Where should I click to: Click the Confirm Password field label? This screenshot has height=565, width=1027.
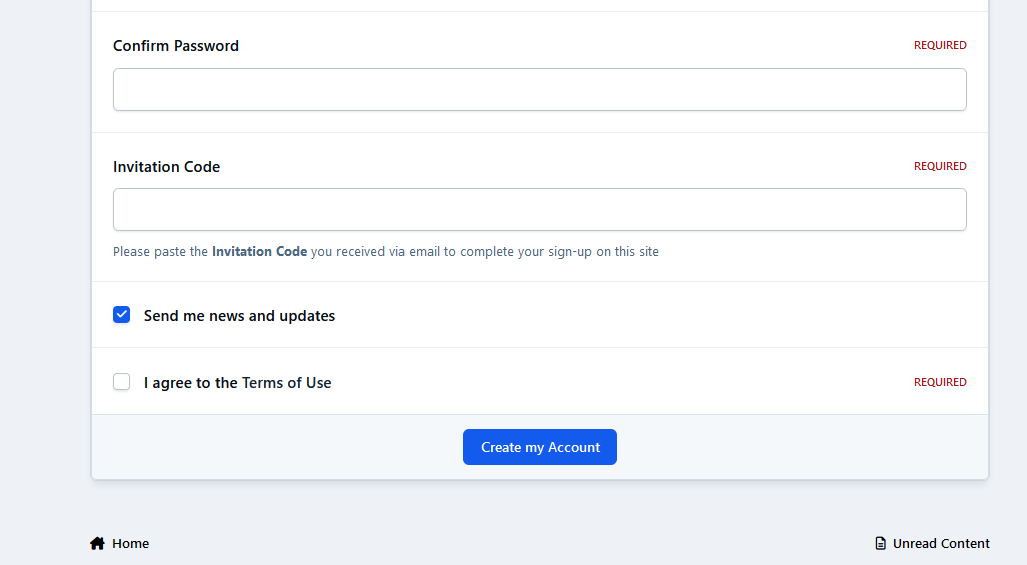coord(176,46)
